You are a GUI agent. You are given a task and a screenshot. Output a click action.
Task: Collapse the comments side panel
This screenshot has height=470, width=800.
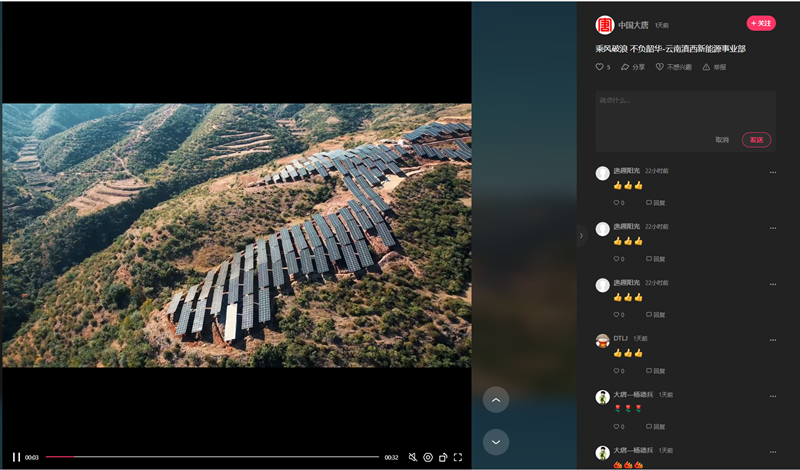point(581,236)
